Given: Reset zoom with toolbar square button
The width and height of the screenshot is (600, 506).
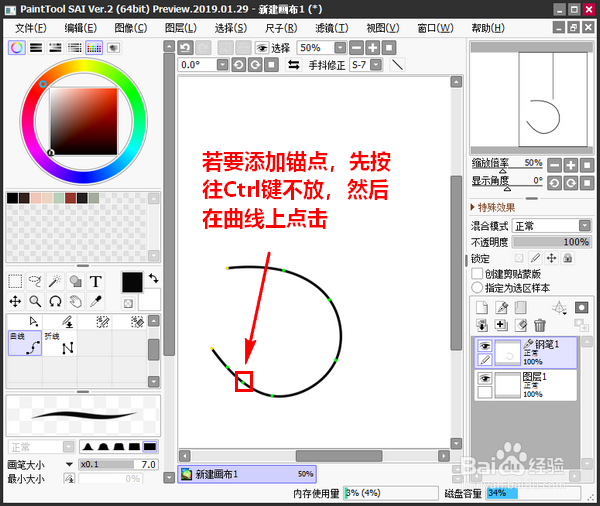Looking at the screenshot, I should [x=389, y=48].
